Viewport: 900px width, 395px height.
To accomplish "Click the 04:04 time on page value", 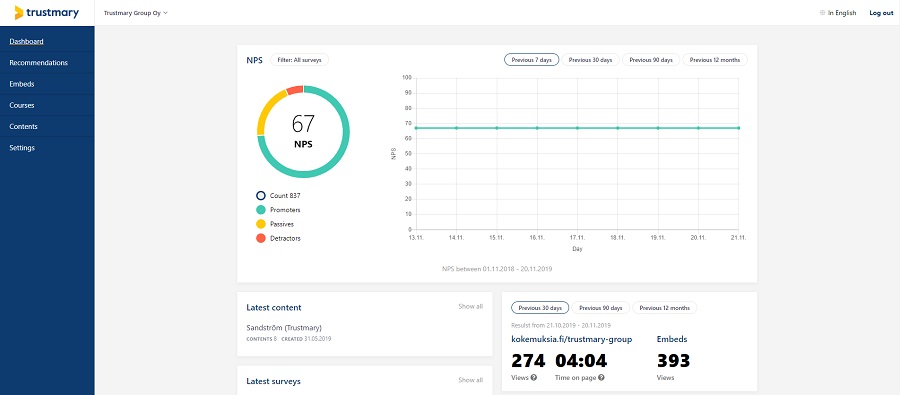I will [x=581, y=361].
